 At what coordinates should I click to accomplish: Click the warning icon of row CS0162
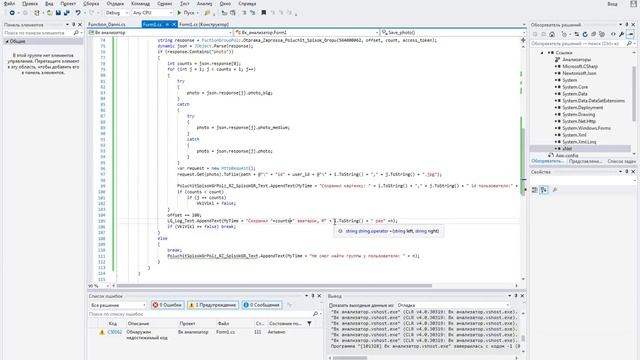(102, 332)
